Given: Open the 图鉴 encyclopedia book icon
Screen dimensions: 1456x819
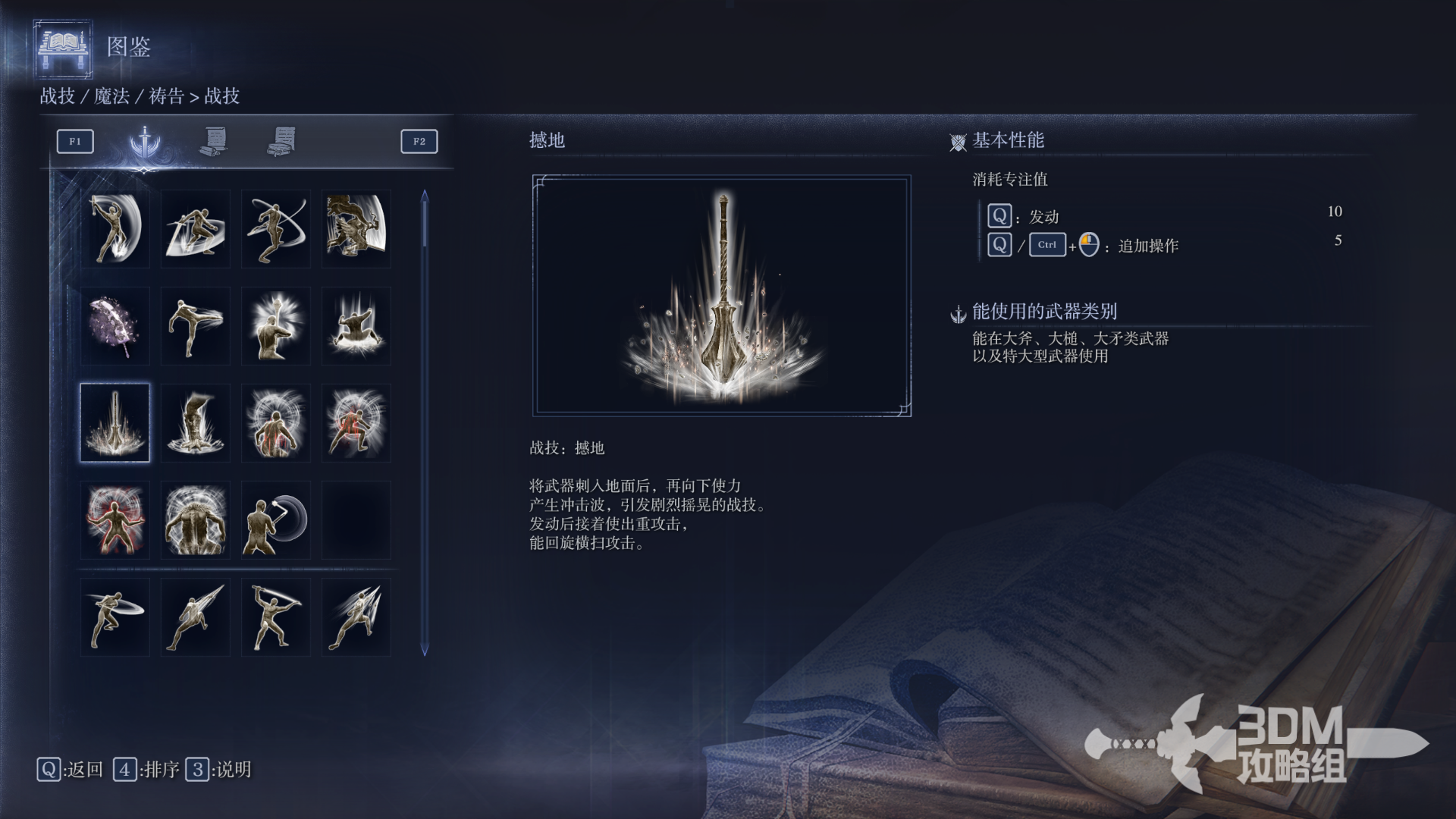Looking at the screenshot, I should [x=63, y=49].
